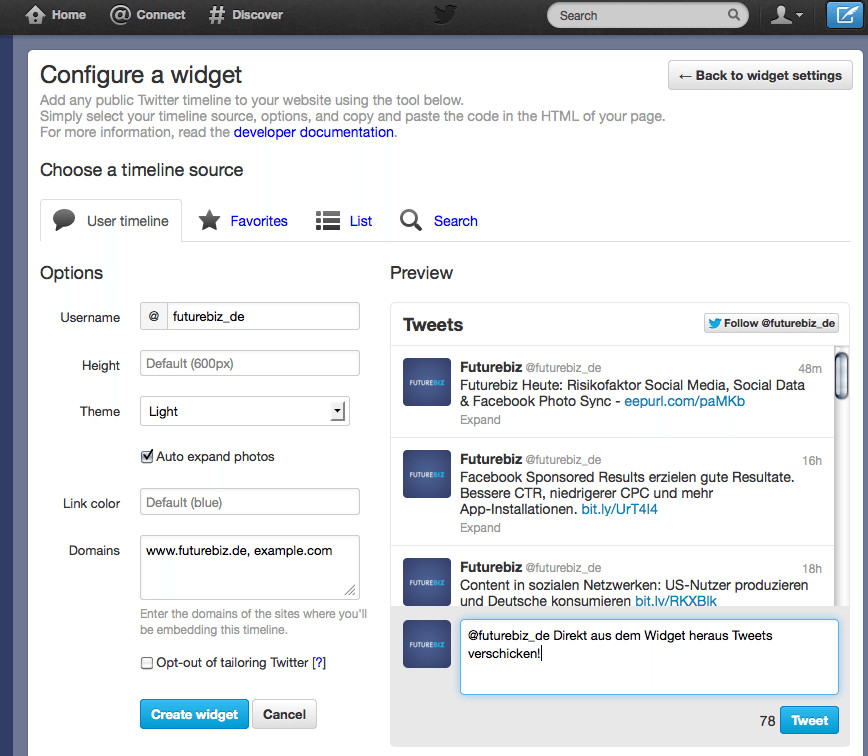Click the Domains text area
The width and height of the screenshot is (868, 756).
250,567
